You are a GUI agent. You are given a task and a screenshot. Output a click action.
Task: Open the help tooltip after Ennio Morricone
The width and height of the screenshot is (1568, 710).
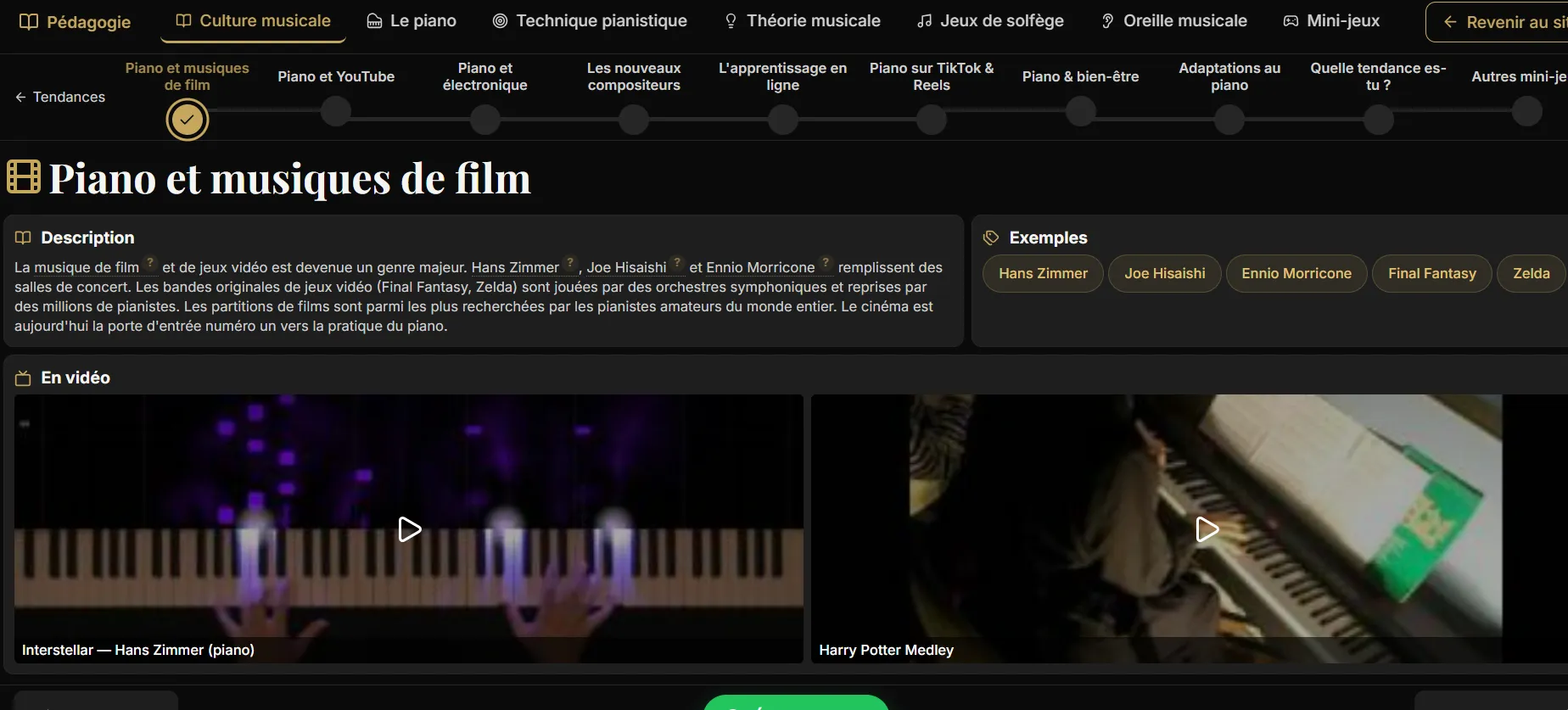(826, 263)
